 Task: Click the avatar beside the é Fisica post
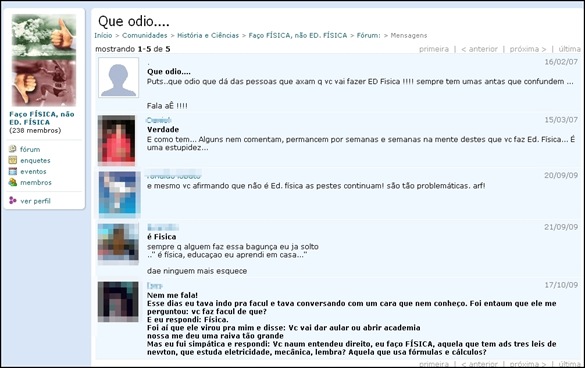pyautogui.click(x=118, y=243)
